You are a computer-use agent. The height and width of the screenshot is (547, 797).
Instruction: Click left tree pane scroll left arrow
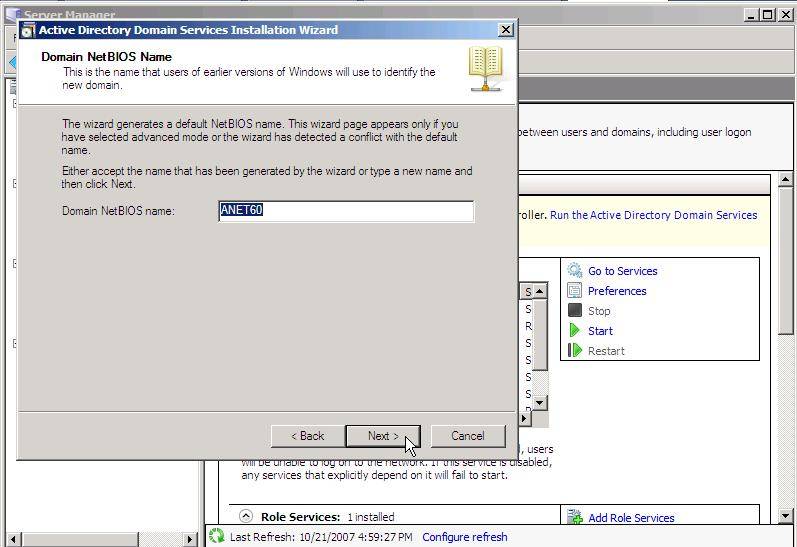pyautogui.click(x=14, y=539)
